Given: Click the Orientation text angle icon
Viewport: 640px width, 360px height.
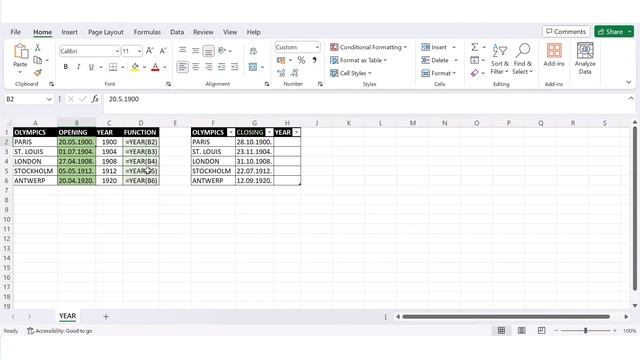Looking at the screenshot, I should [222, 51].
